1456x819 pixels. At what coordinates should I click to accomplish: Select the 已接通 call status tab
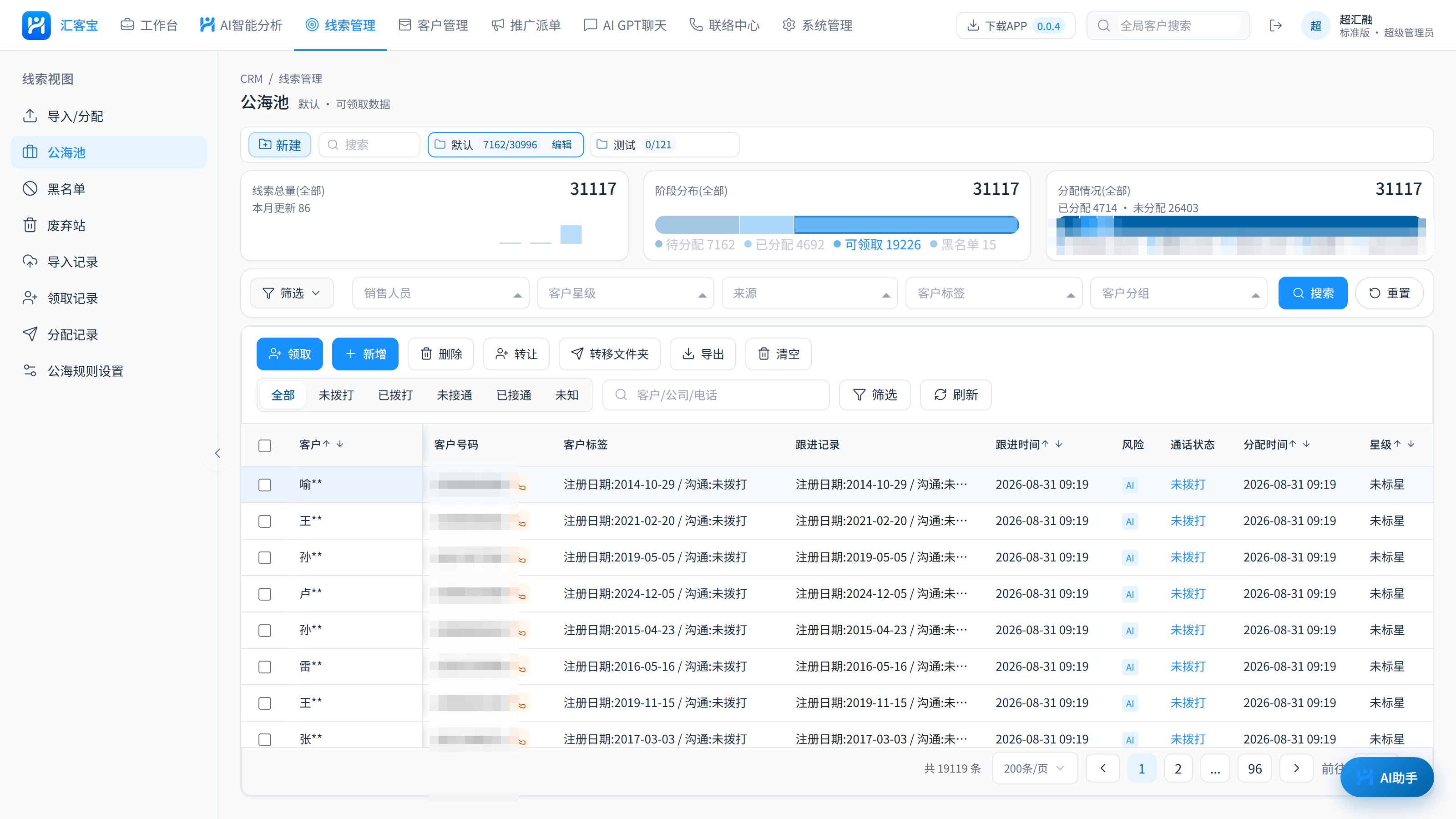click(514, 394)
